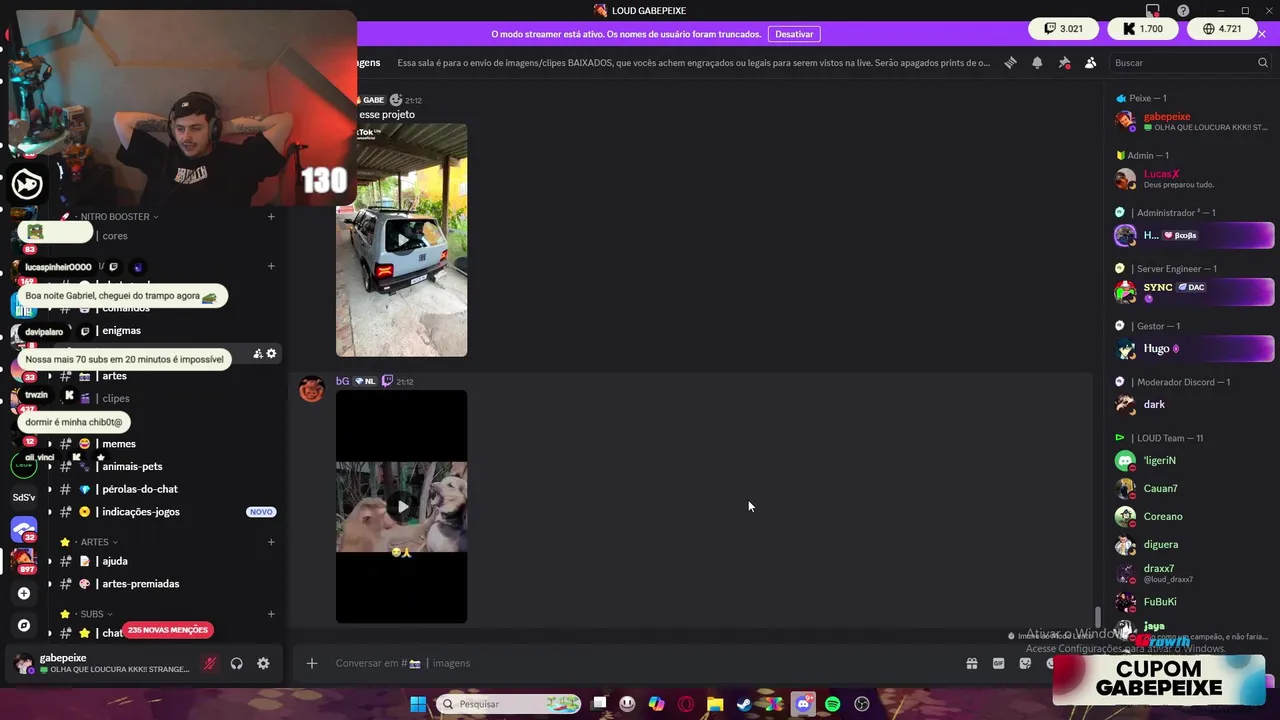Open Explore servers compass icon
This screenshot has height=720, width=1280.
click(24, 625)
